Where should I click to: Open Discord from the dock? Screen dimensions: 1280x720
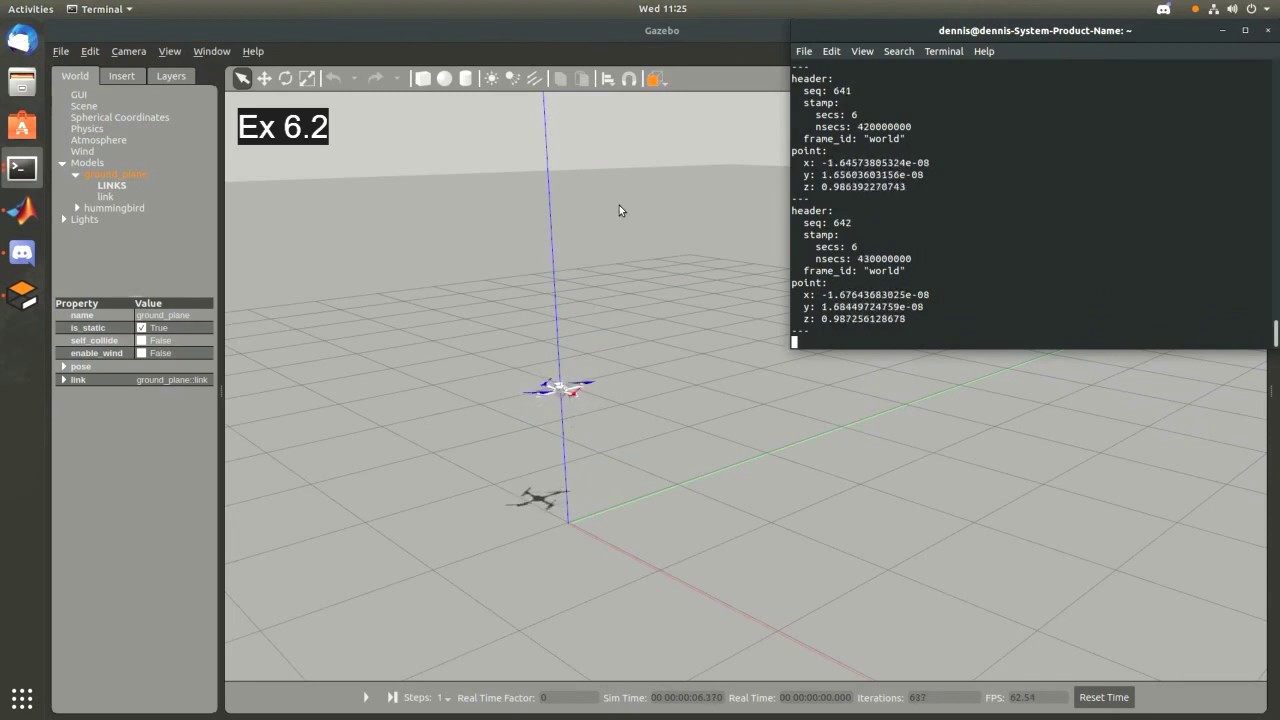22,253
